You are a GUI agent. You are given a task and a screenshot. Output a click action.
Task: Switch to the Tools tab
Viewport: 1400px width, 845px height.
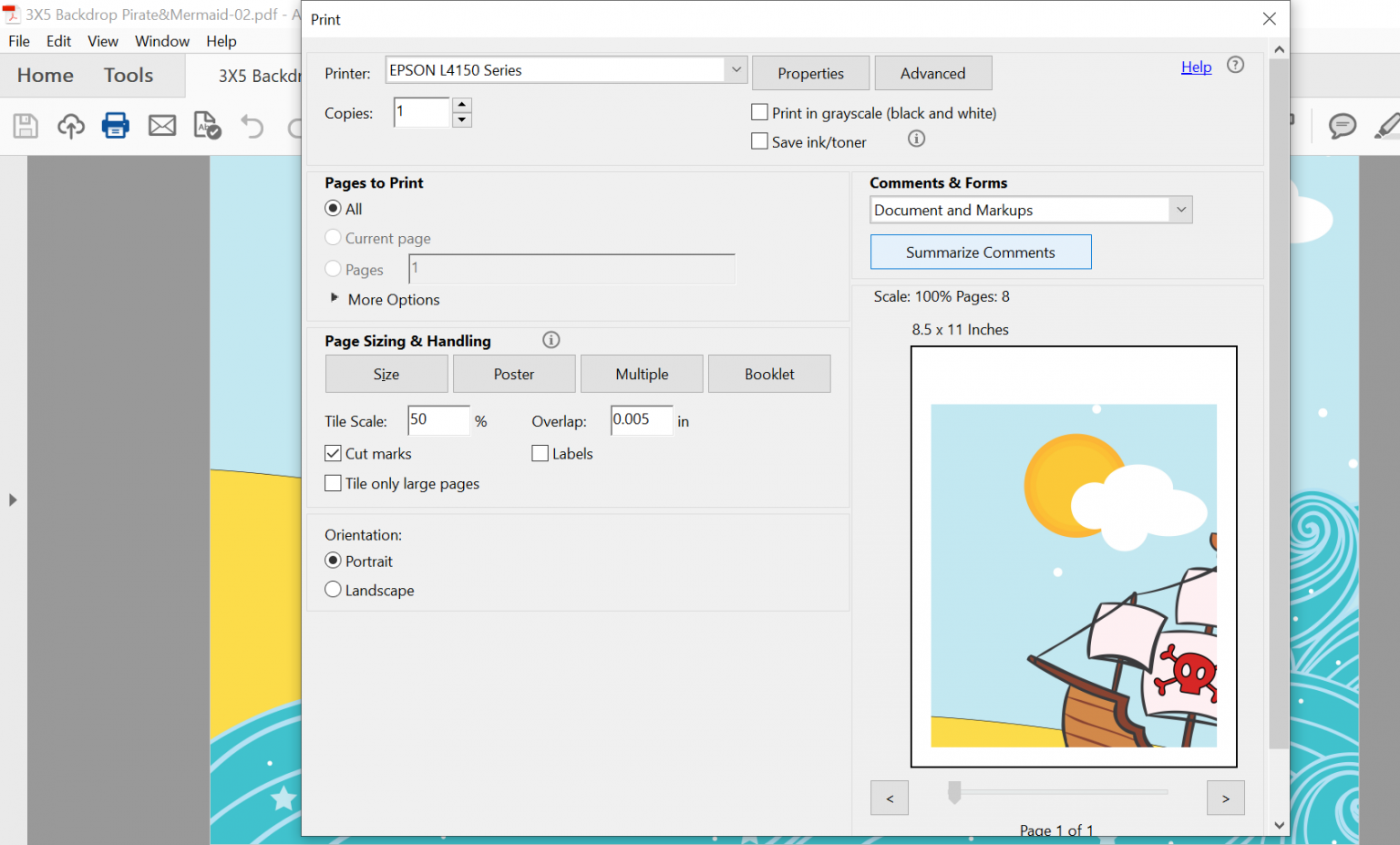coord(128,75)
